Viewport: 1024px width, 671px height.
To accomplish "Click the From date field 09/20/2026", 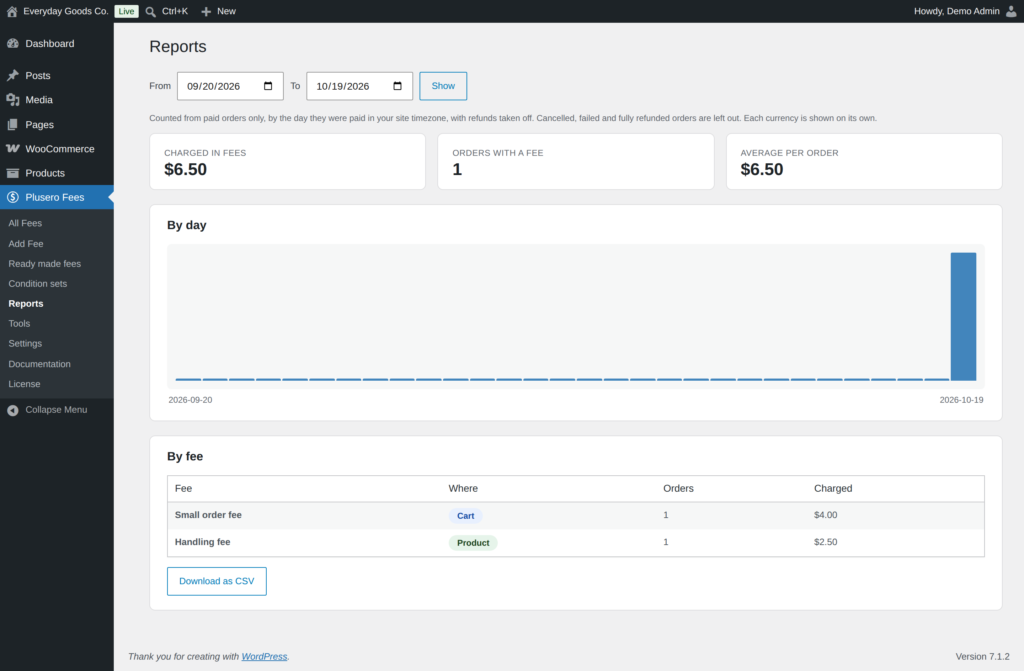I will tap(230, 86).
